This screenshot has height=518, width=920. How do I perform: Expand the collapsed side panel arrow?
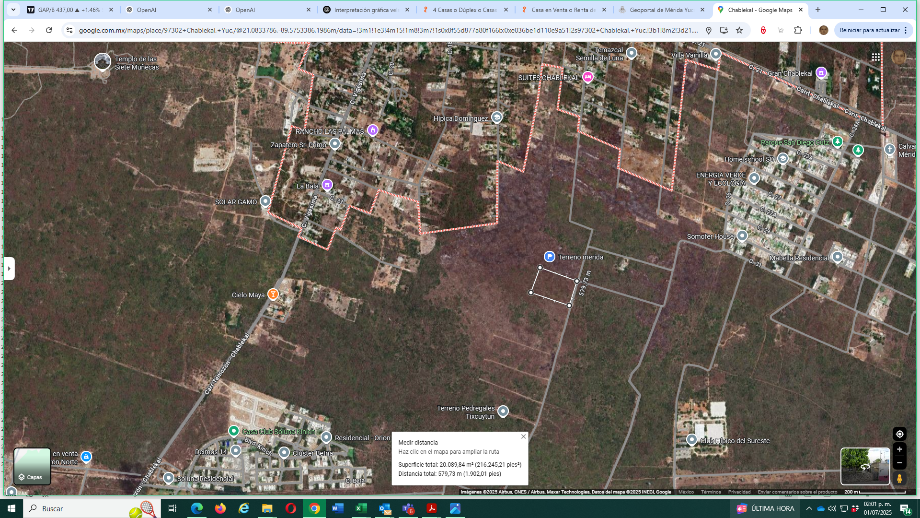click(9, 269)
